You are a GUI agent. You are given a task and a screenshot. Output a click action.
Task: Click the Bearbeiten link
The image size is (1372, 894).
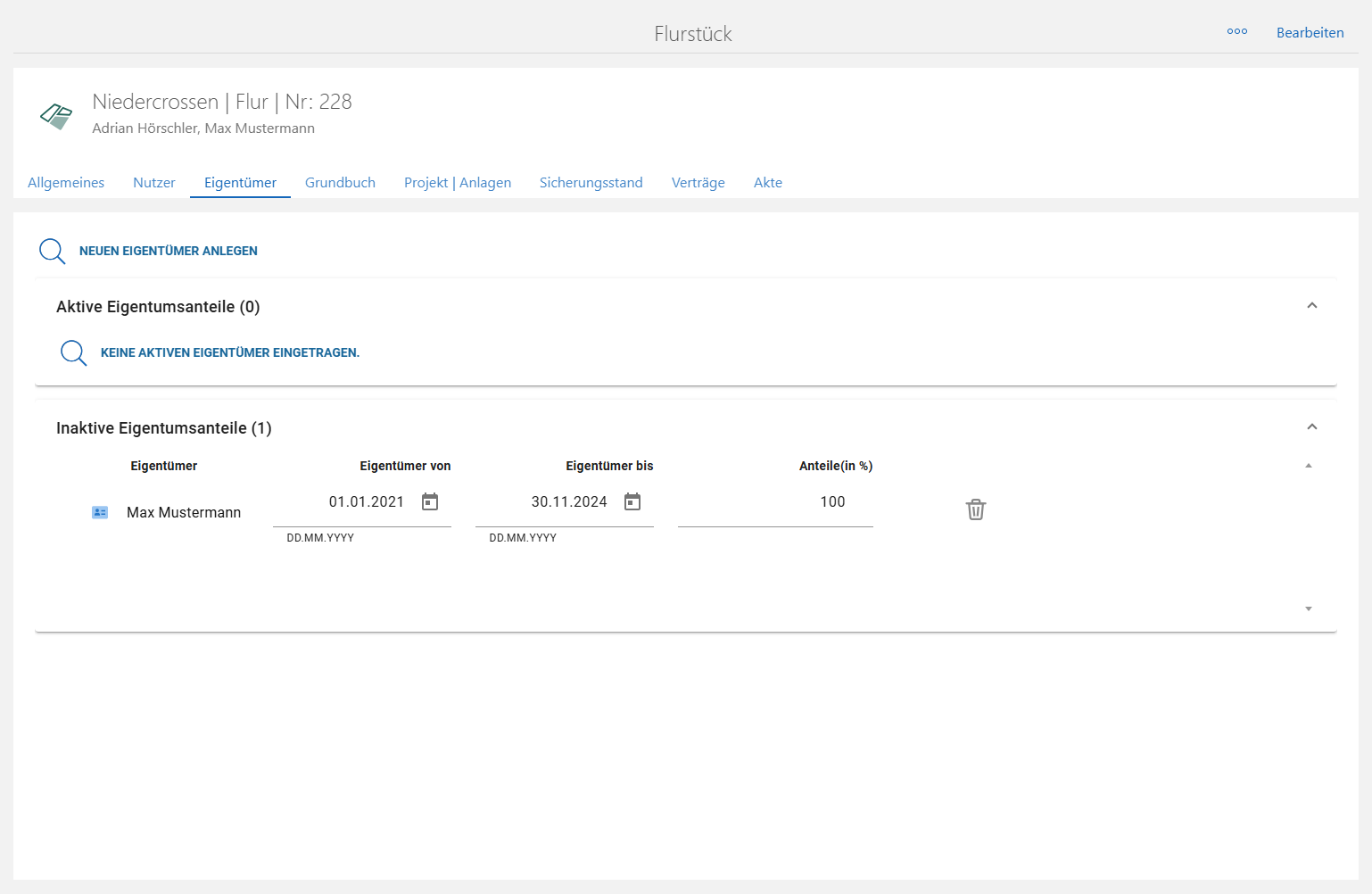(1310, 33)
